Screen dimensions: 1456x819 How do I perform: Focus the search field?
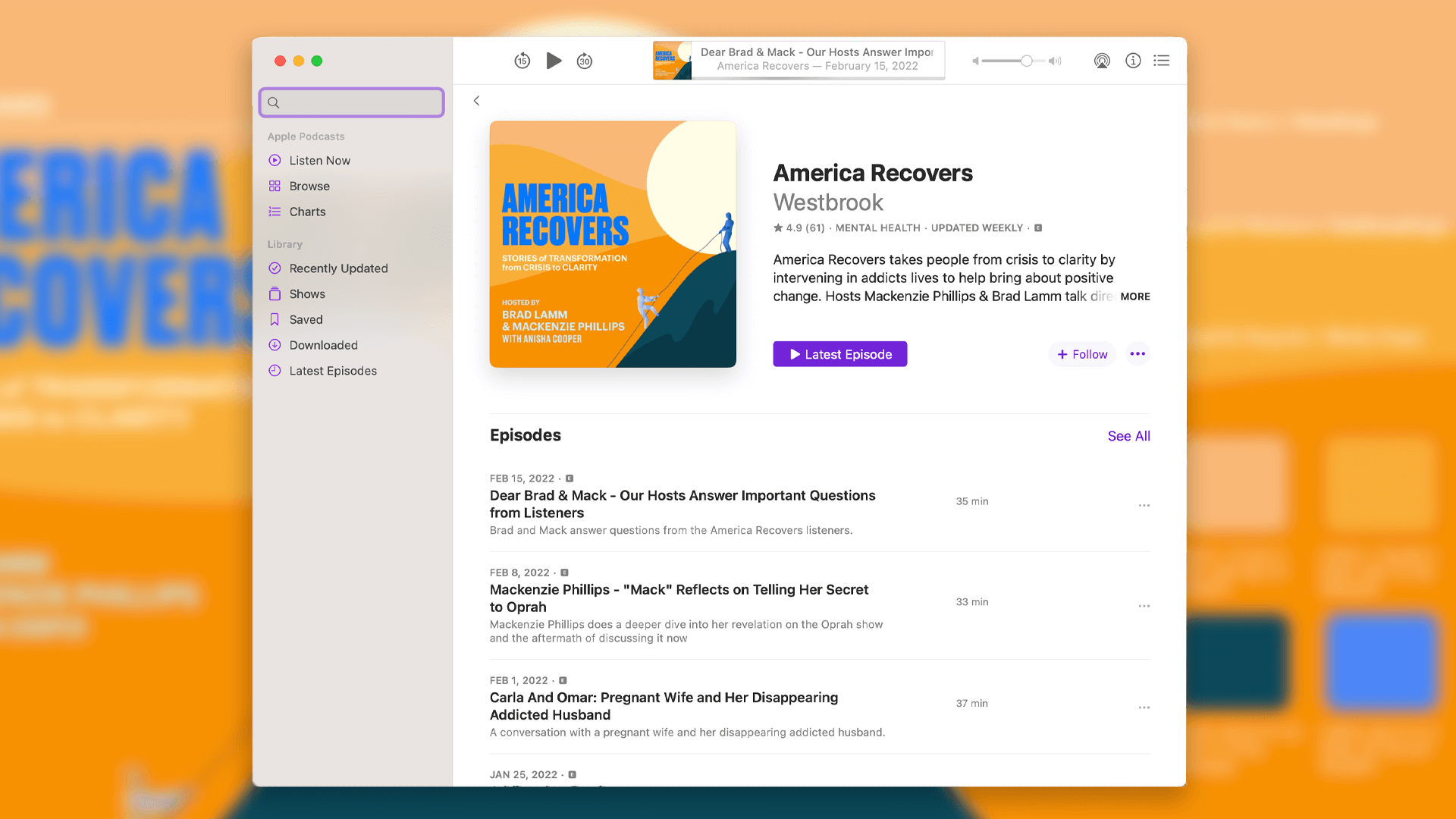[x=352, y=102]
